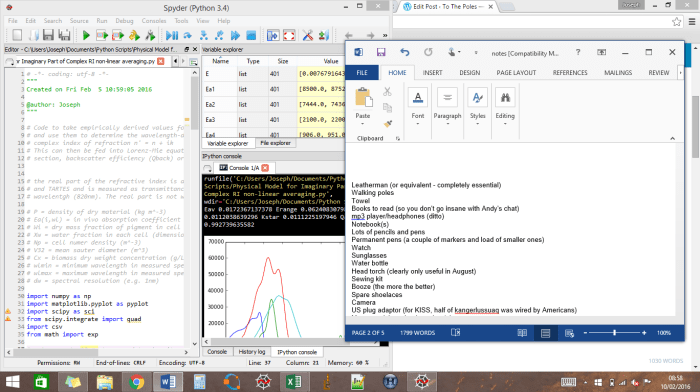700x392 pixels.
Task: Expand the Editing group dropdown
Action: point(505,124)
